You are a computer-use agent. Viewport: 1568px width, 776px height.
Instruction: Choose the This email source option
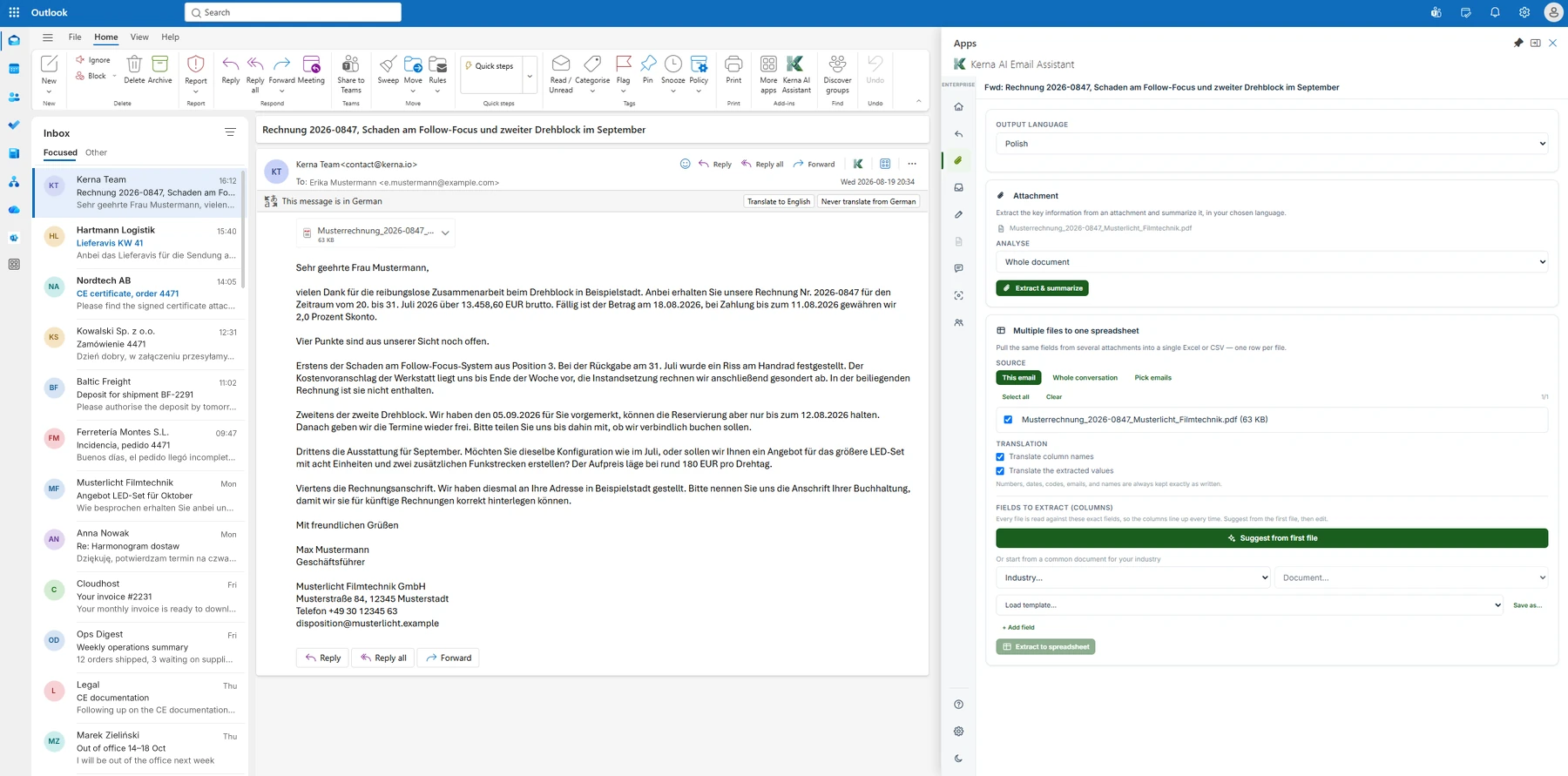tap(1018, 378)
